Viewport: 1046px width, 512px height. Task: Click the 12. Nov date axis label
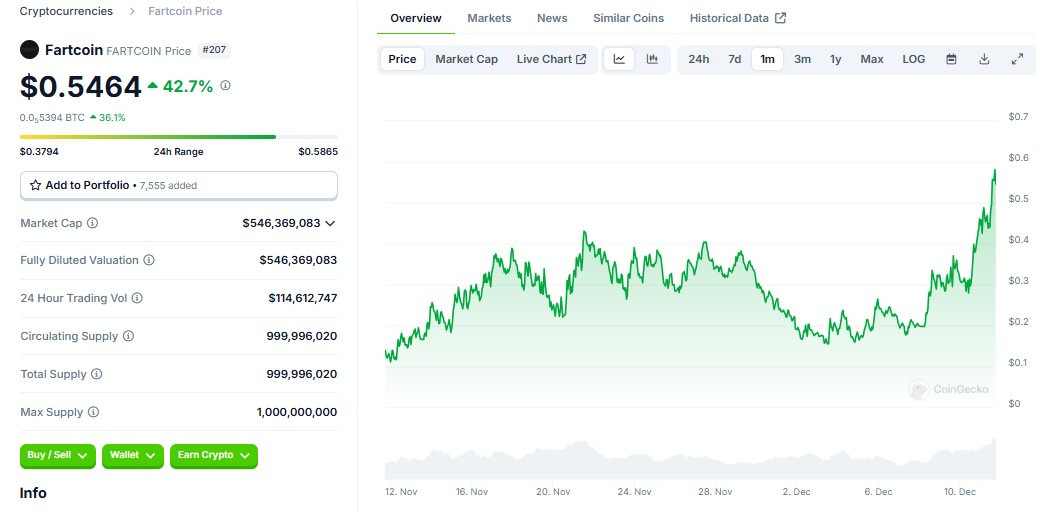click(401, 492)
